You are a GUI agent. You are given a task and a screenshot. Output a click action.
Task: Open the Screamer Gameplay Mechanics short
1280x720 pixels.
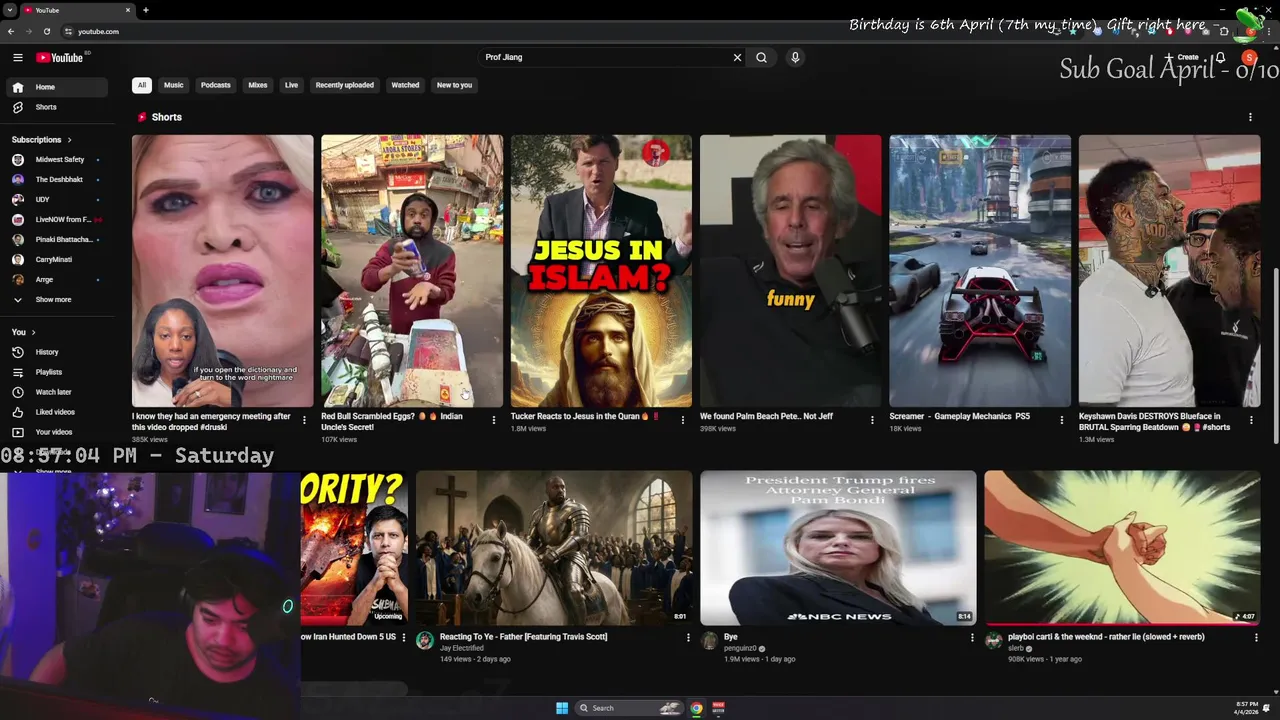(x=980, y=271)
